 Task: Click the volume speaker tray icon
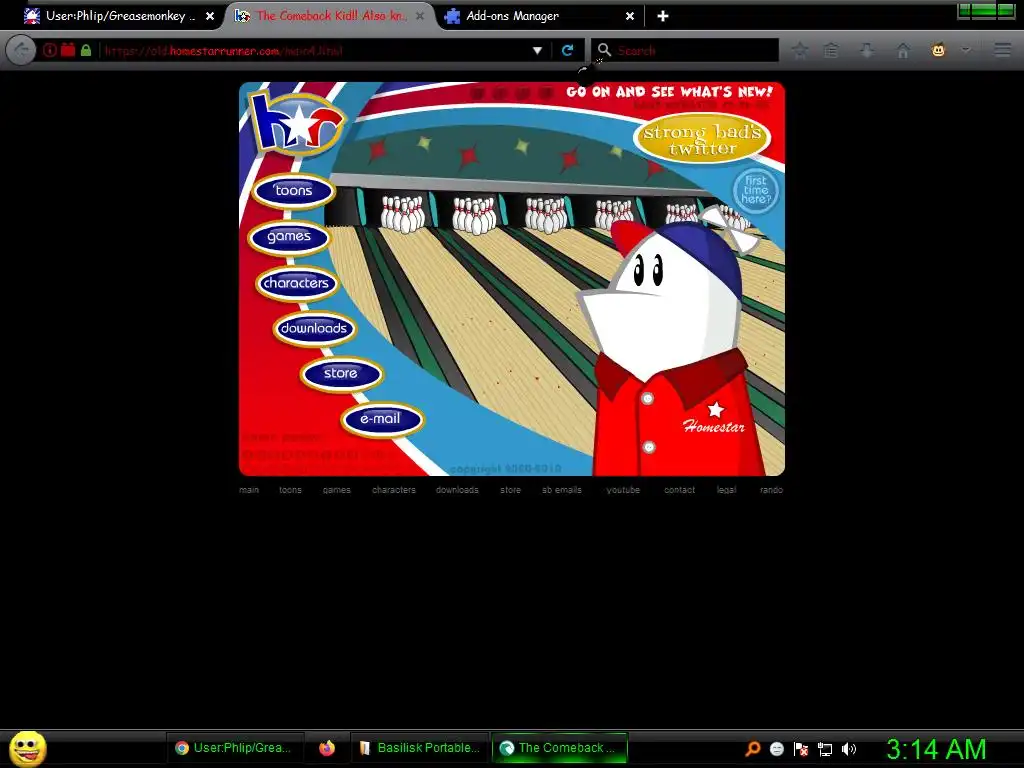[x=848, y=749]
